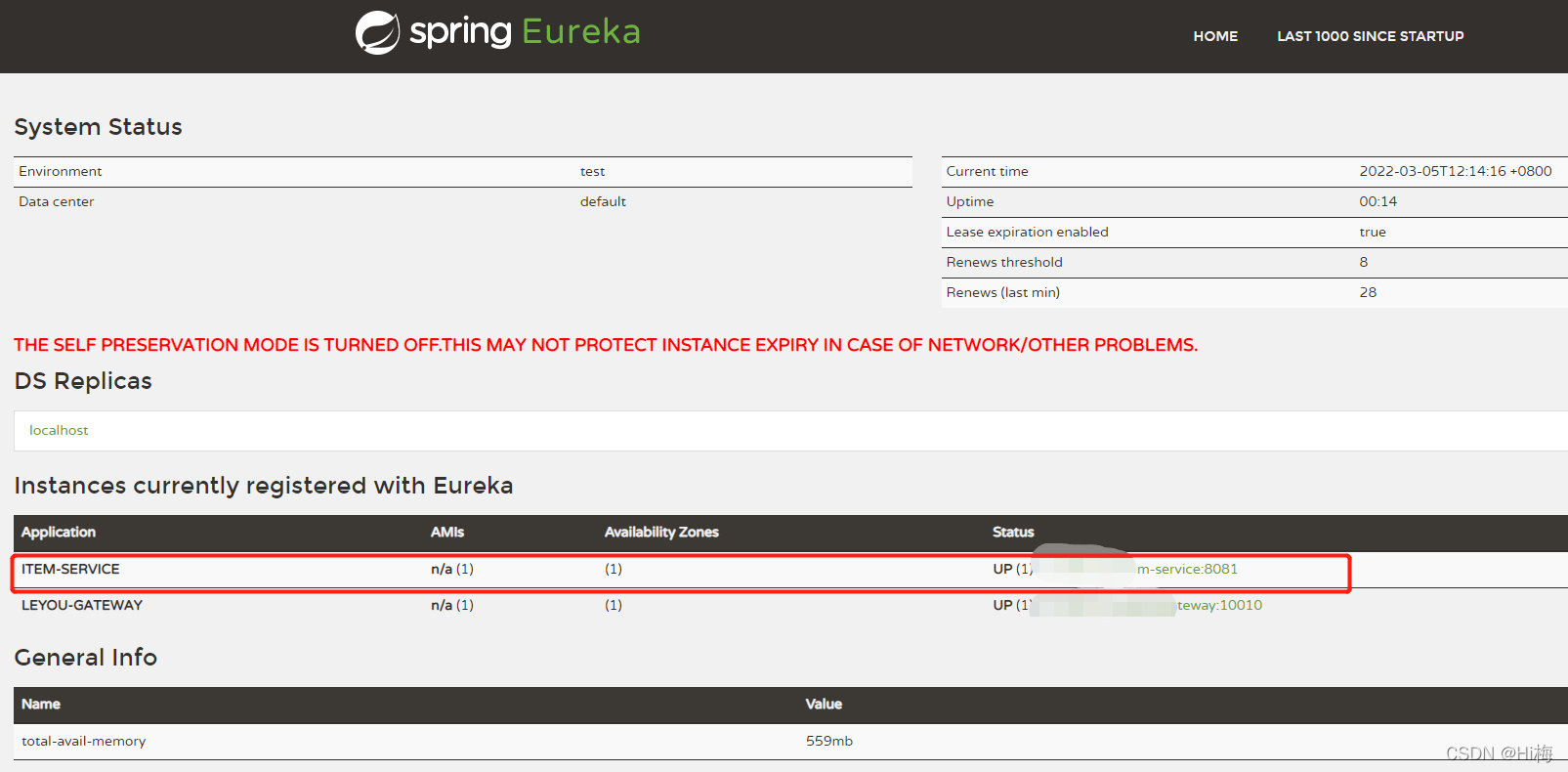Open the localhost replica link
1568x772 pixels.
[x=59, y=430]
